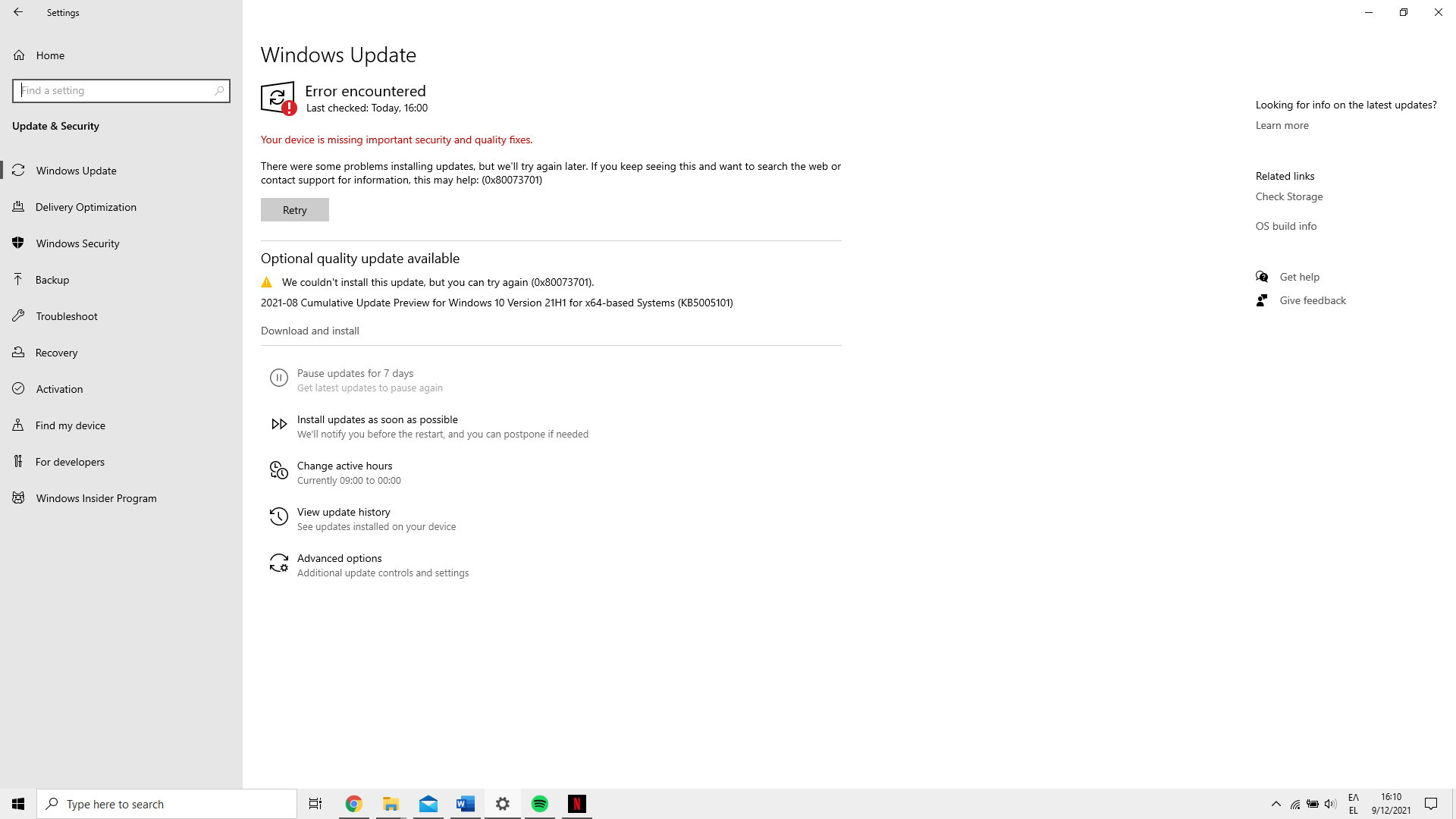Open Windows Security from sidebar

121,243
